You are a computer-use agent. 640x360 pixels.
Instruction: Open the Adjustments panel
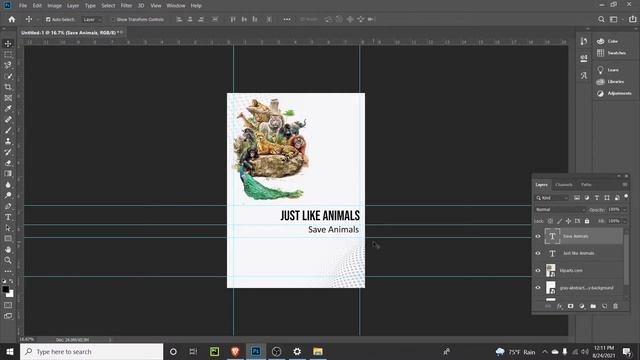click(x=614, y=93)
